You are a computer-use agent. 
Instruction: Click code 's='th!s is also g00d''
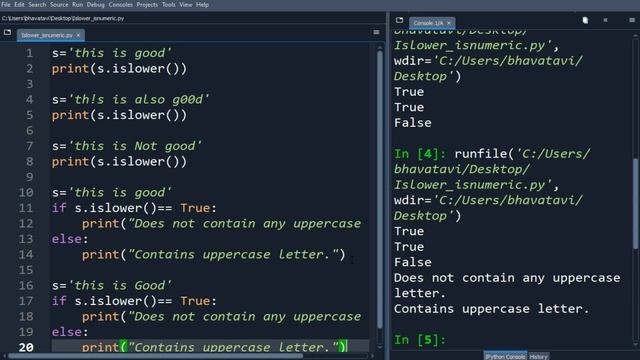130,100
